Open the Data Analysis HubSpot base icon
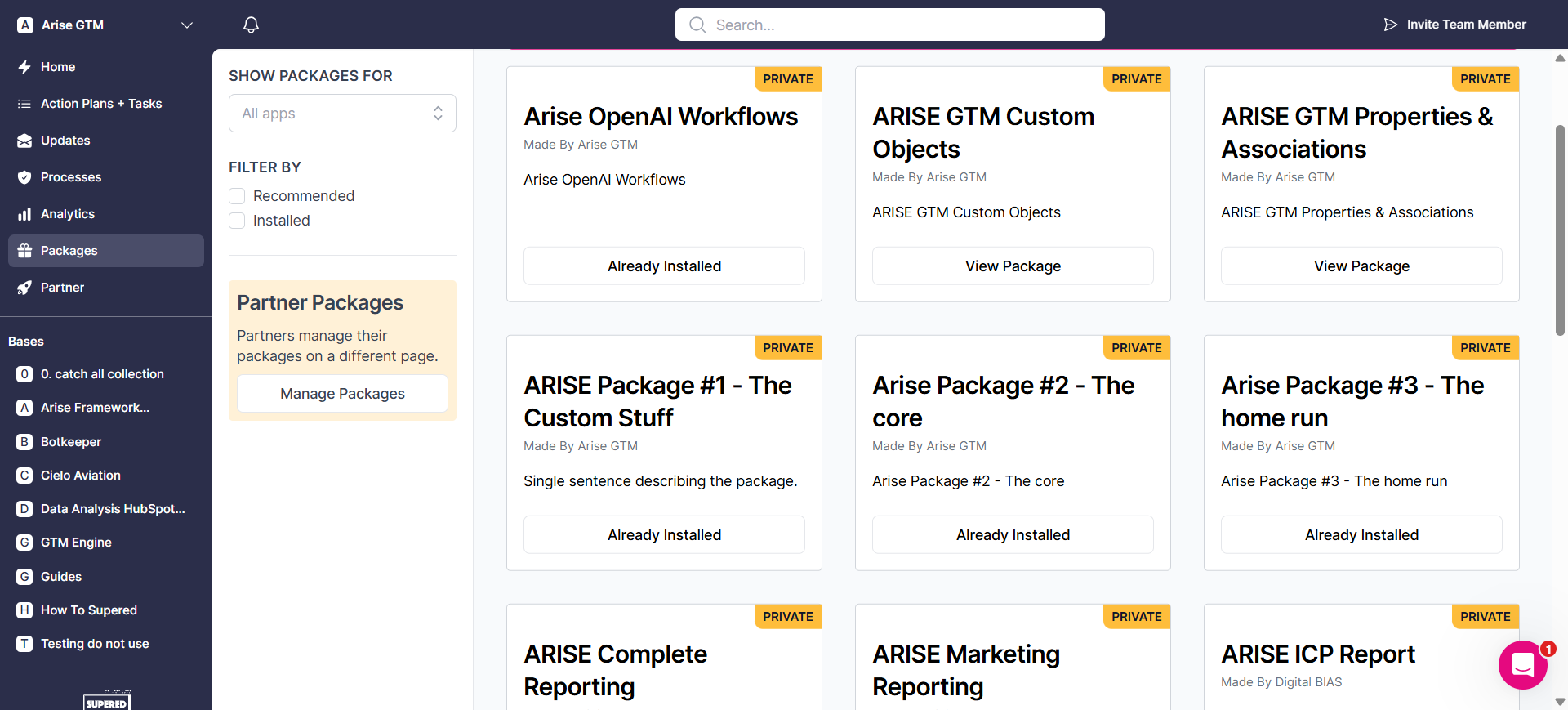 25,509
